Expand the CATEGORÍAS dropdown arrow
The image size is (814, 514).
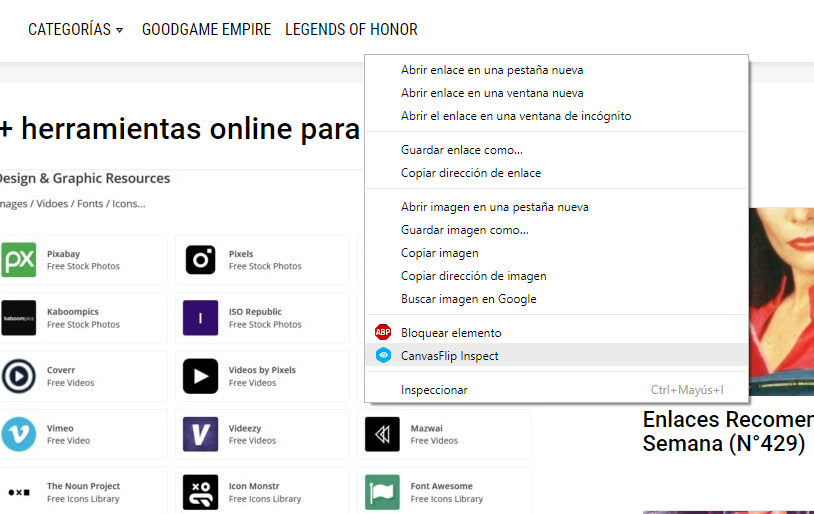[119, 30]
